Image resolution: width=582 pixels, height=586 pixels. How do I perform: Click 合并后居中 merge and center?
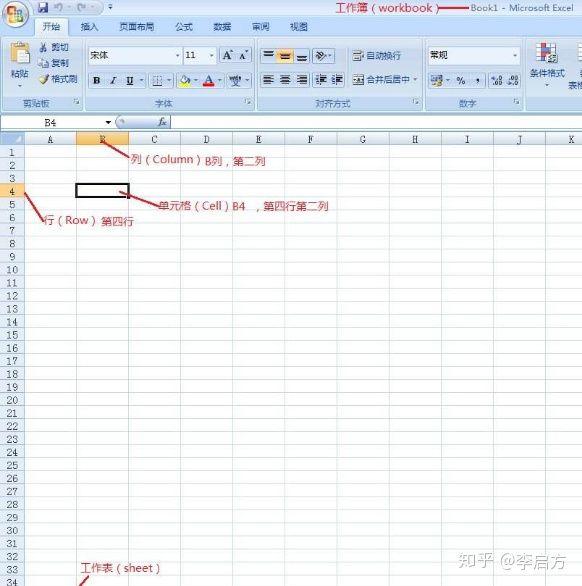tap(381, 80)
